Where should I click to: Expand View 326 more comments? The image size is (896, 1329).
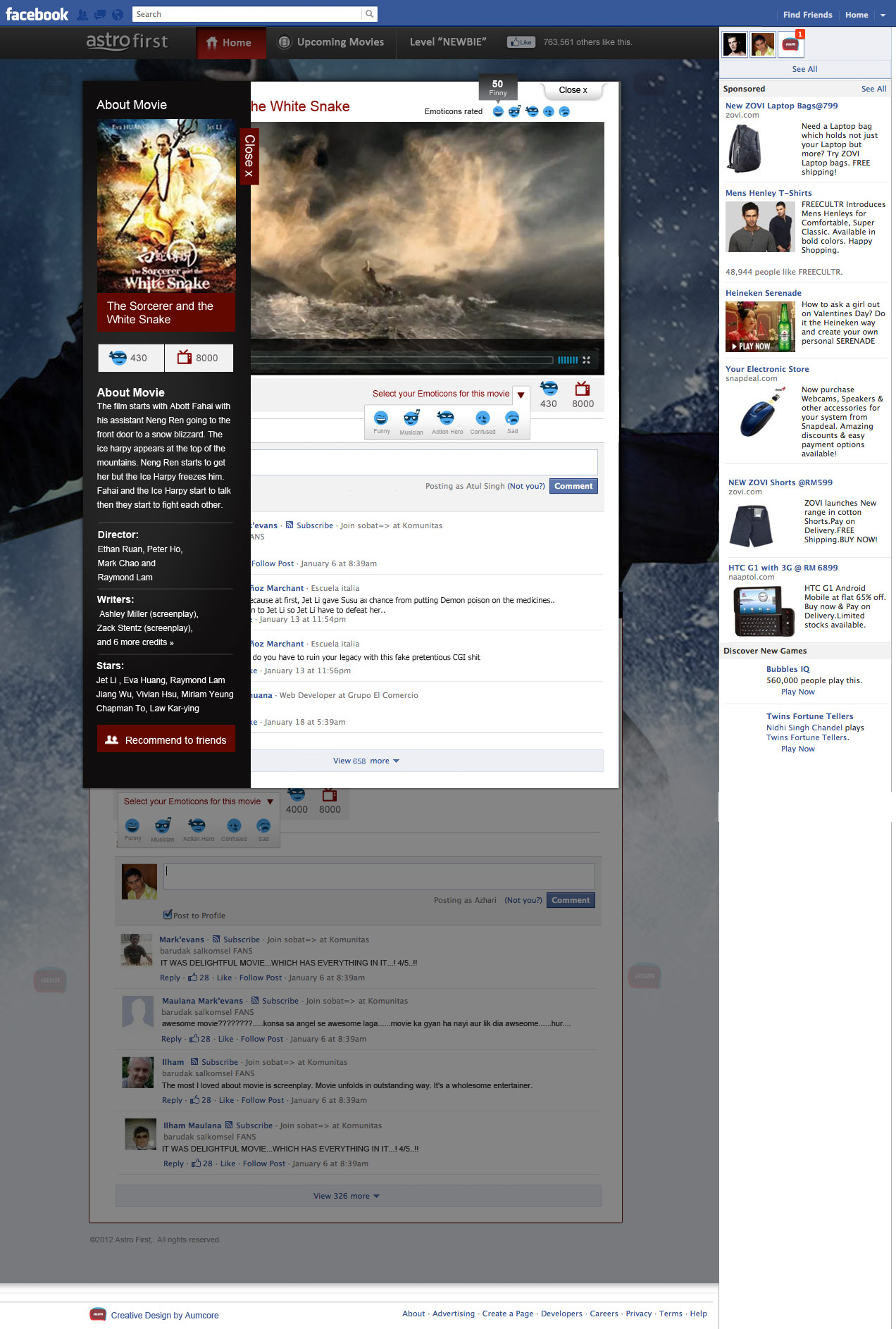pos(358,1196)
